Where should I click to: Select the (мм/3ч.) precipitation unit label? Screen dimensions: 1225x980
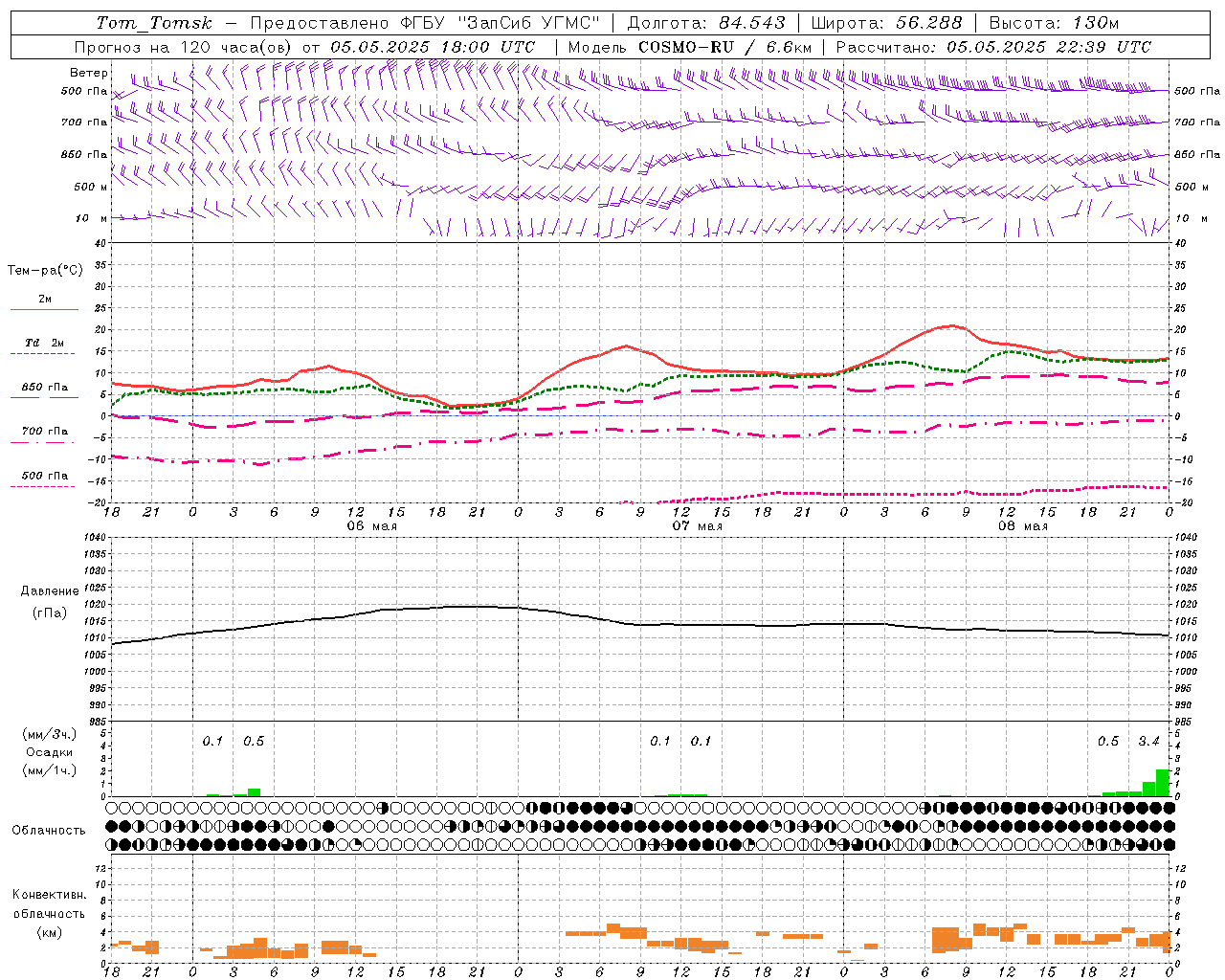(50, 734)
